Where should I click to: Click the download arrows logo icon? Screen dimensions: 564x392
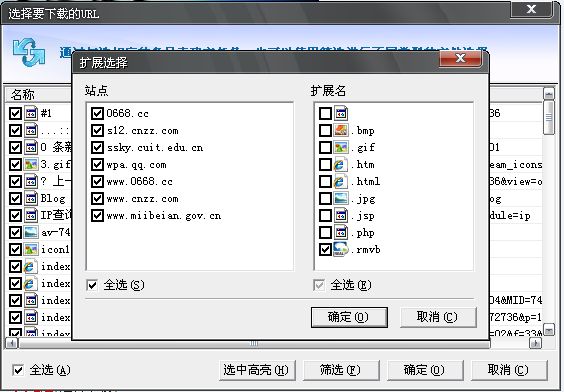(x=29, y=52)
